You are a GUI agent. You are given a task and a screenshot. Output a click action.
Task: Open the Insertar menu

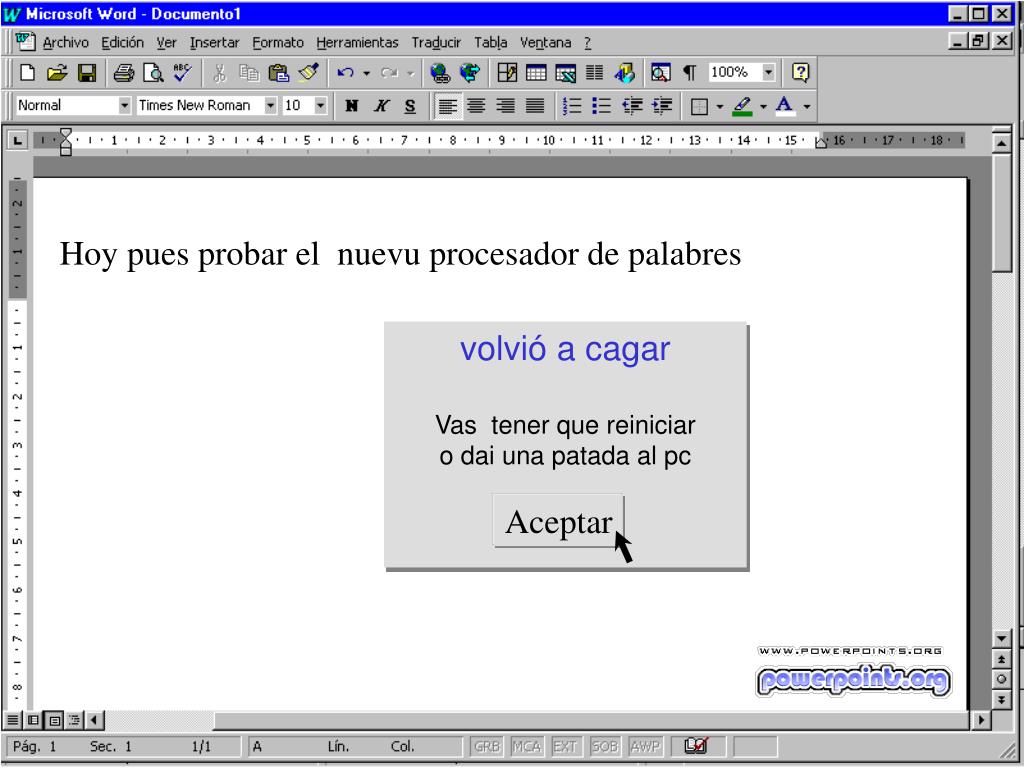point(214,42)
